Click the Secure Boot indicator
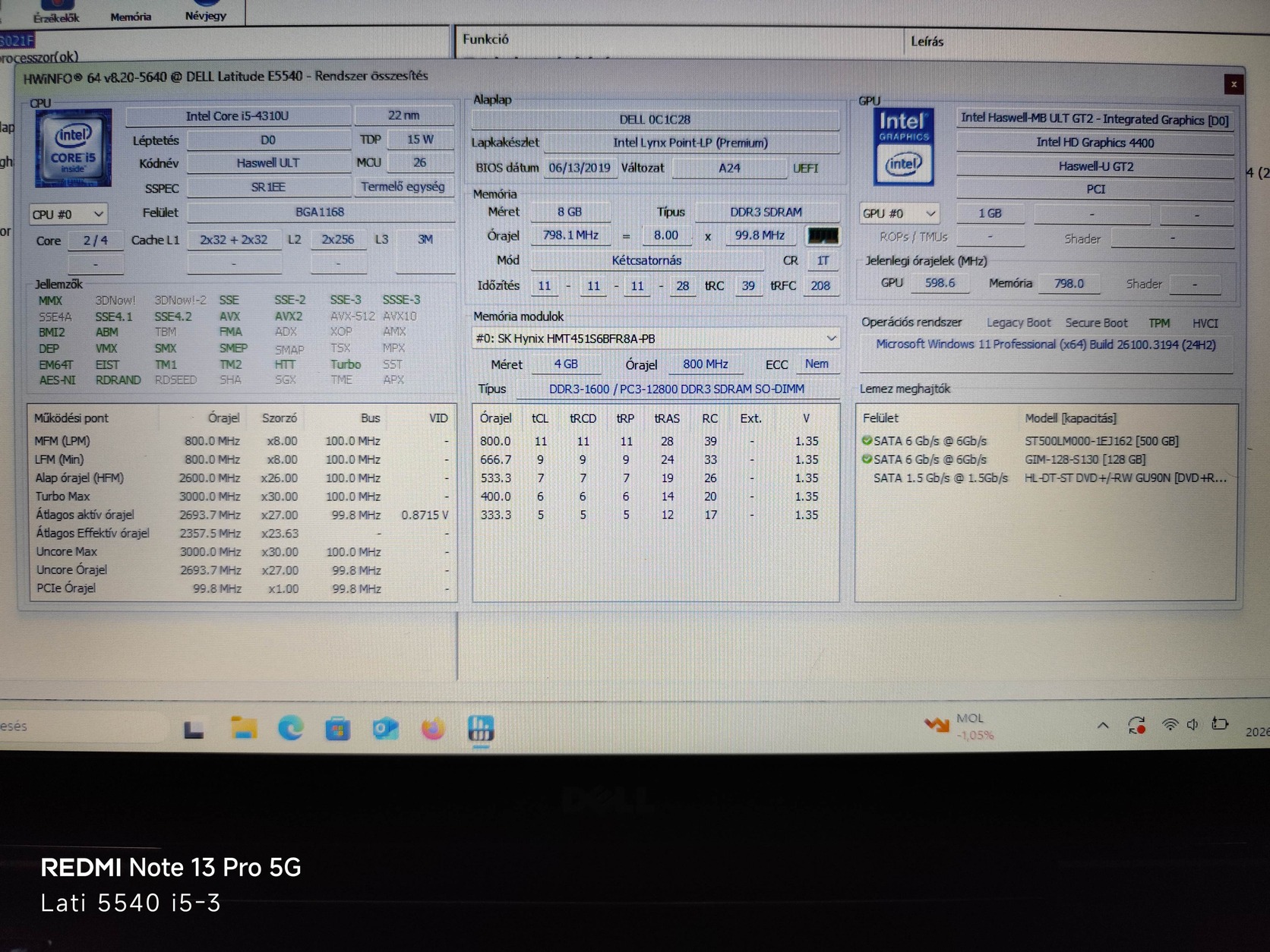The width and height of the screenshot is (1270, 952). (1096, 323)
